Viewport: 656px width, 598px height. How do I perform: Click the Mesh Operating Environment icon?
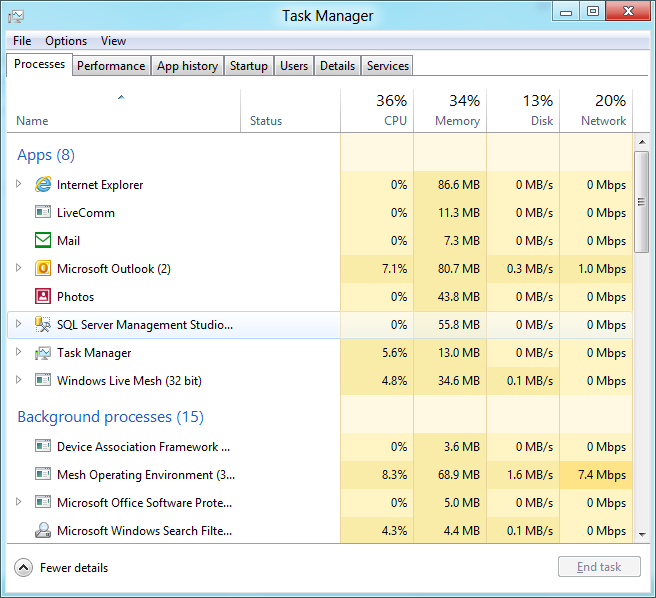(x=43, y=475)
